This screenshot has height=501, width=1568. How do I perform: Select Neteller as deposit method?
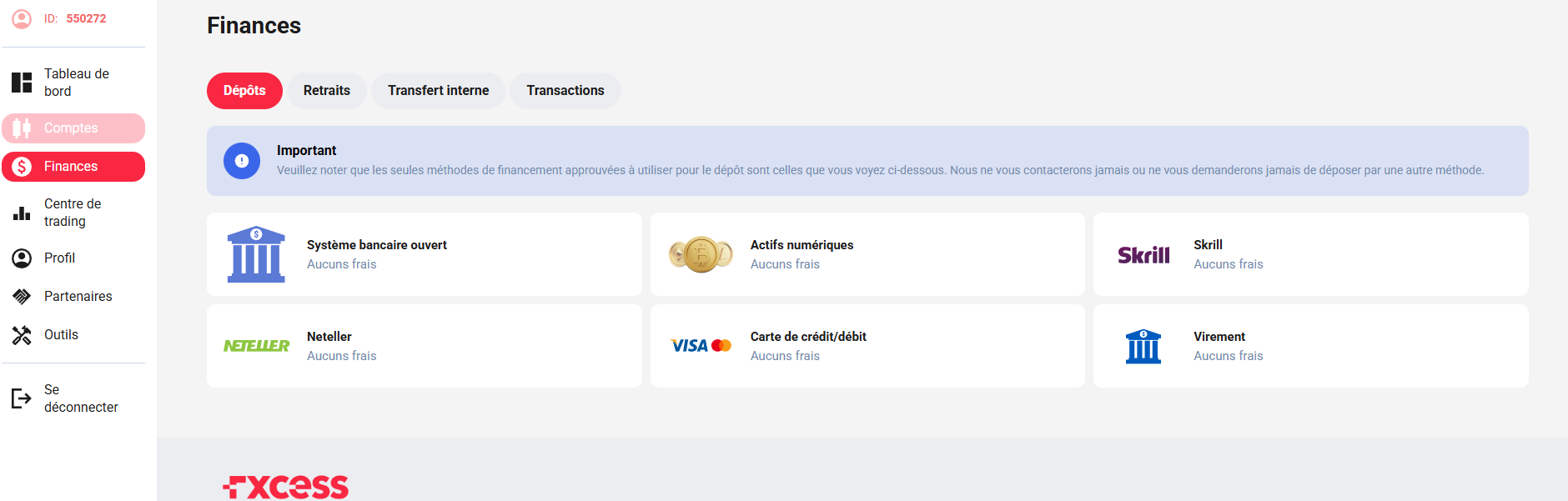pyautogui.click(x=424, y=346)
